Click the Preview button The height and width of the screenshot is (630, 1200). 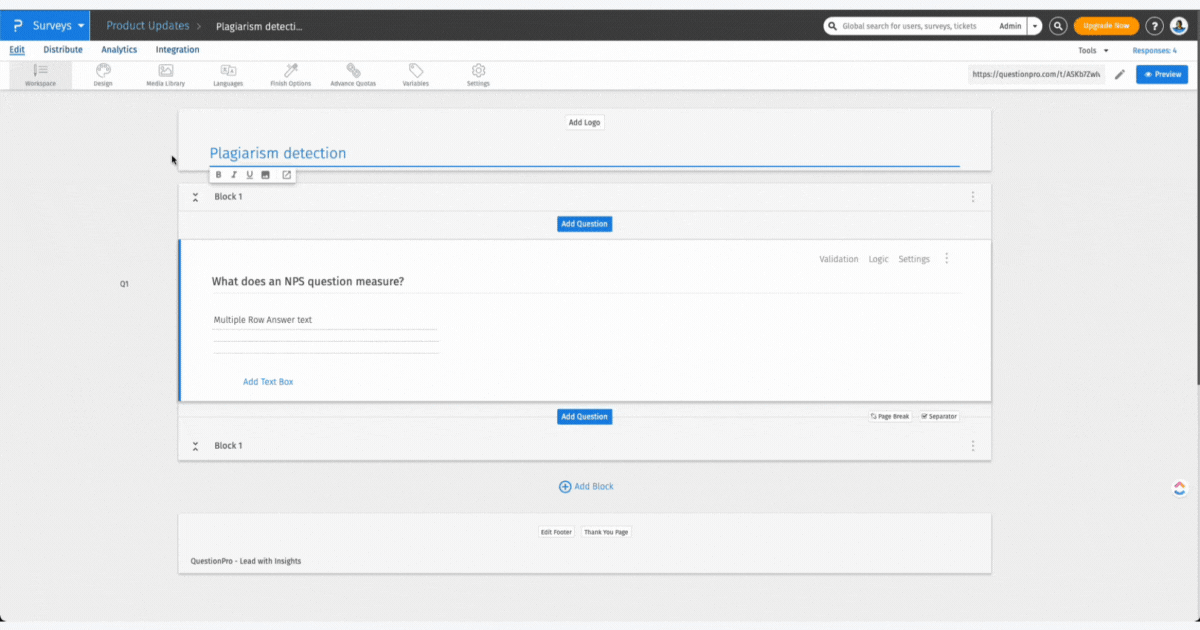[1162, 74]
